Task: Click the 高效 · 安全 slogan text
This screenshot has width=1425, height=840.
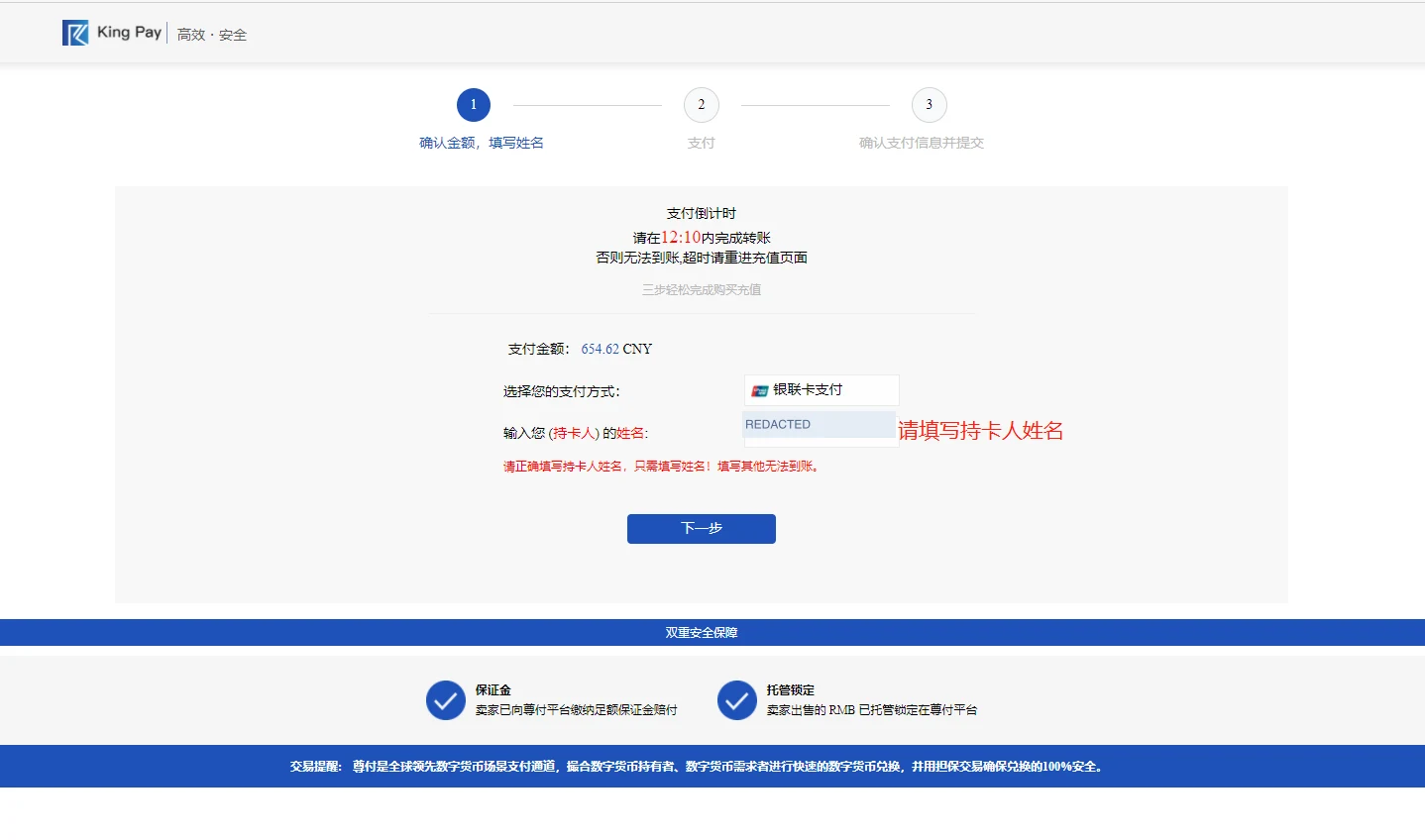Action: [212, 35]
